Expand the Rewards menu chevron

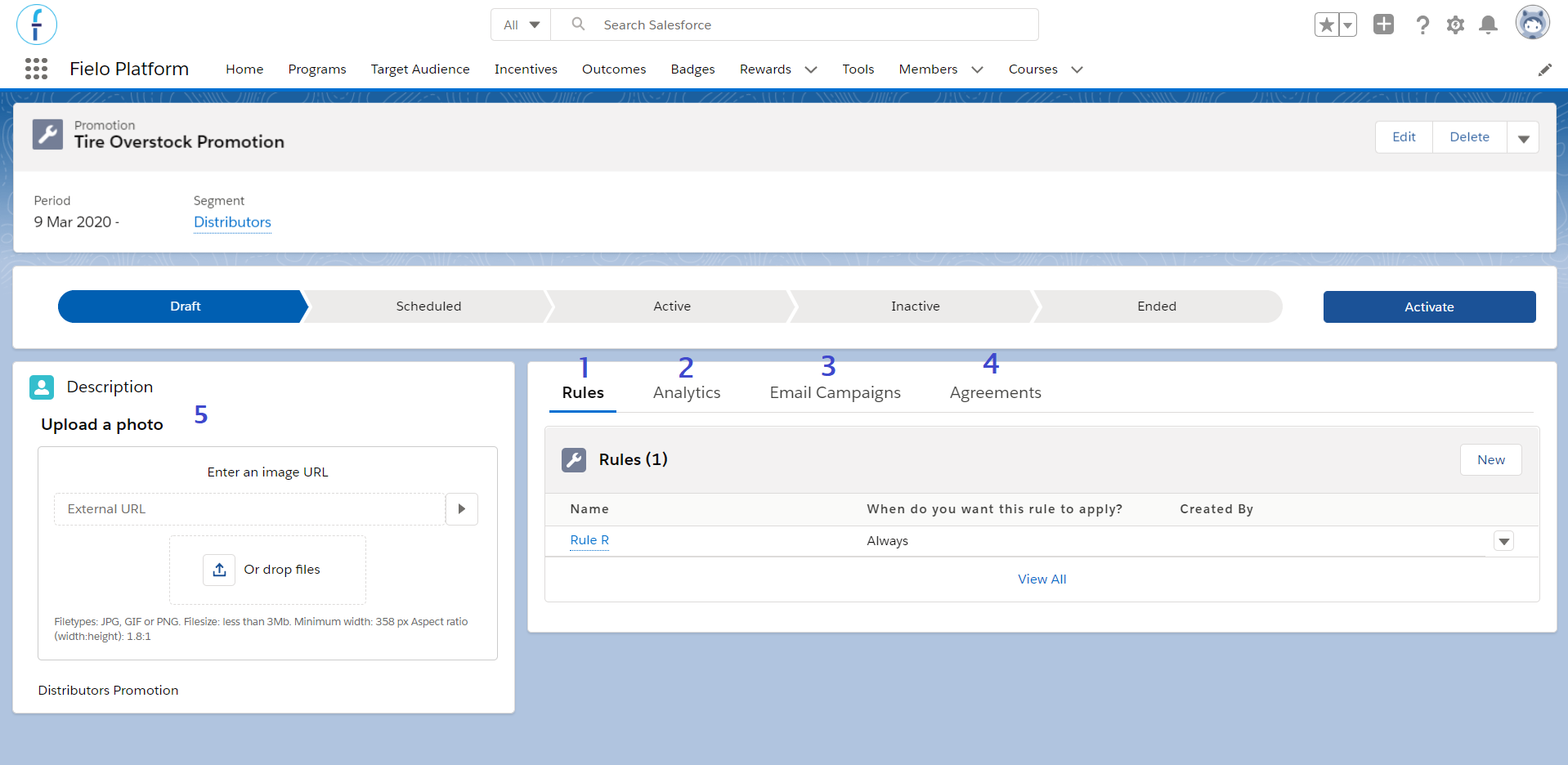(x=811, y=69)
